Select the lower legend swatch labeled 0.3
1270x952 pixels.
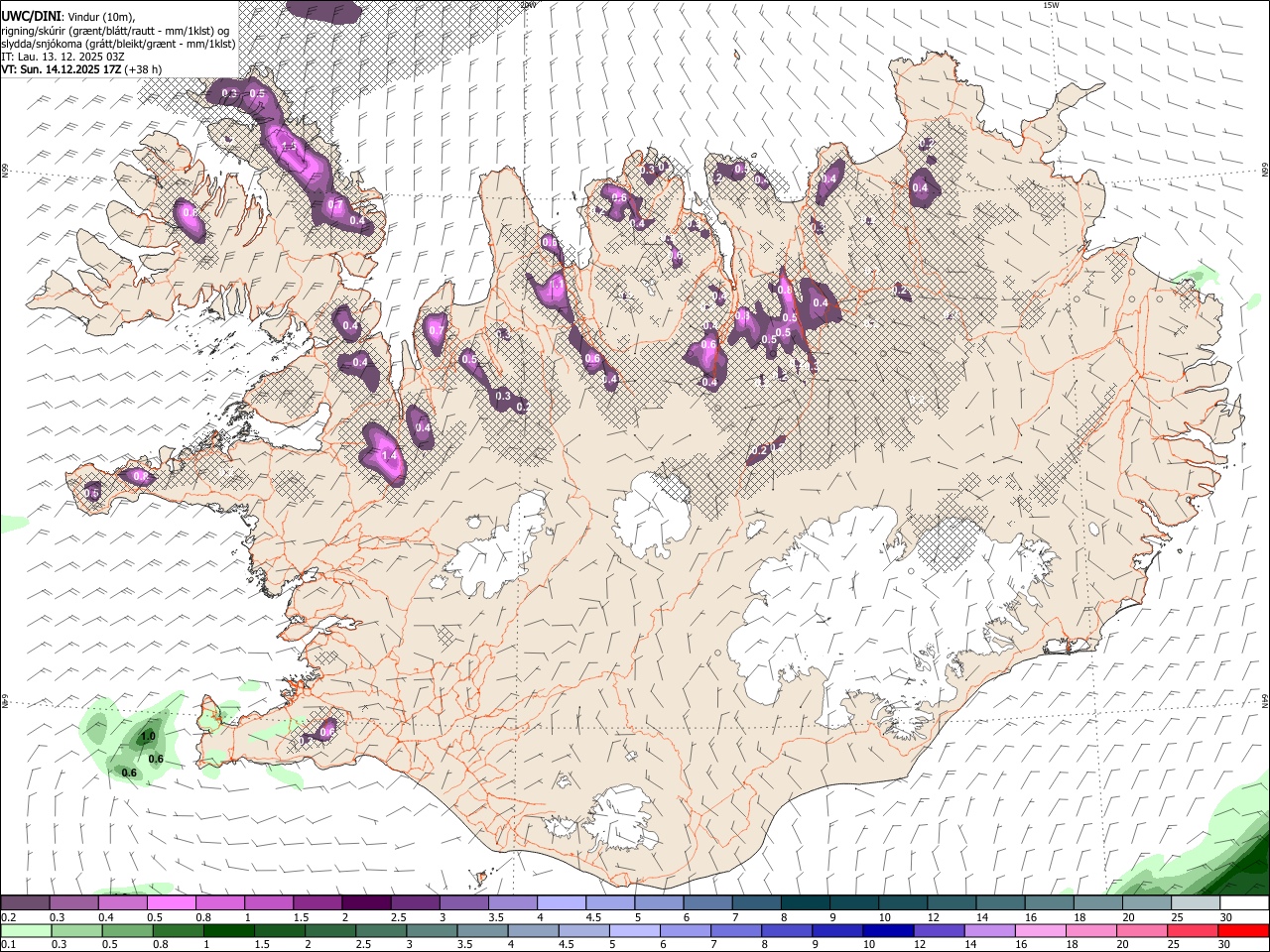pyautogui.click(x=76, y=930)
